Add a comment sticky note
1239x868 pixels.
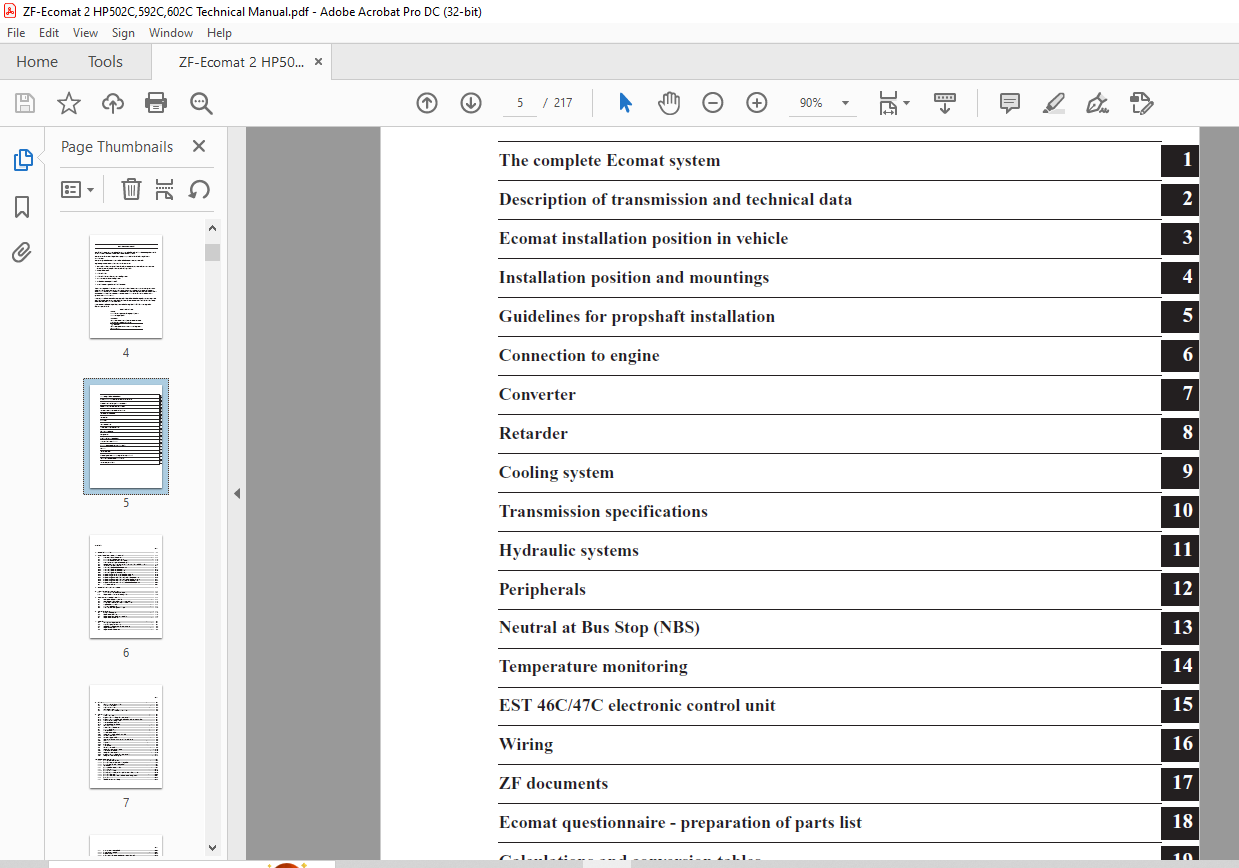[1010, 102]
